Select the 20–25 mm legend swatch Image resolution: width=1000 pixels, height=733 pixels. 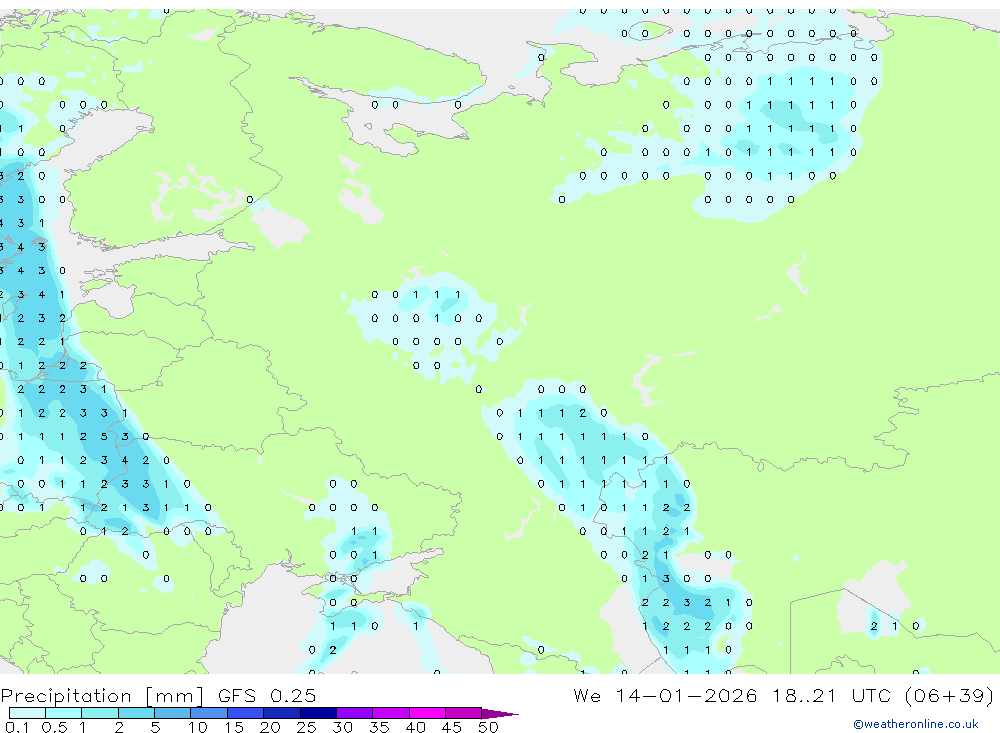pos(282,713)
